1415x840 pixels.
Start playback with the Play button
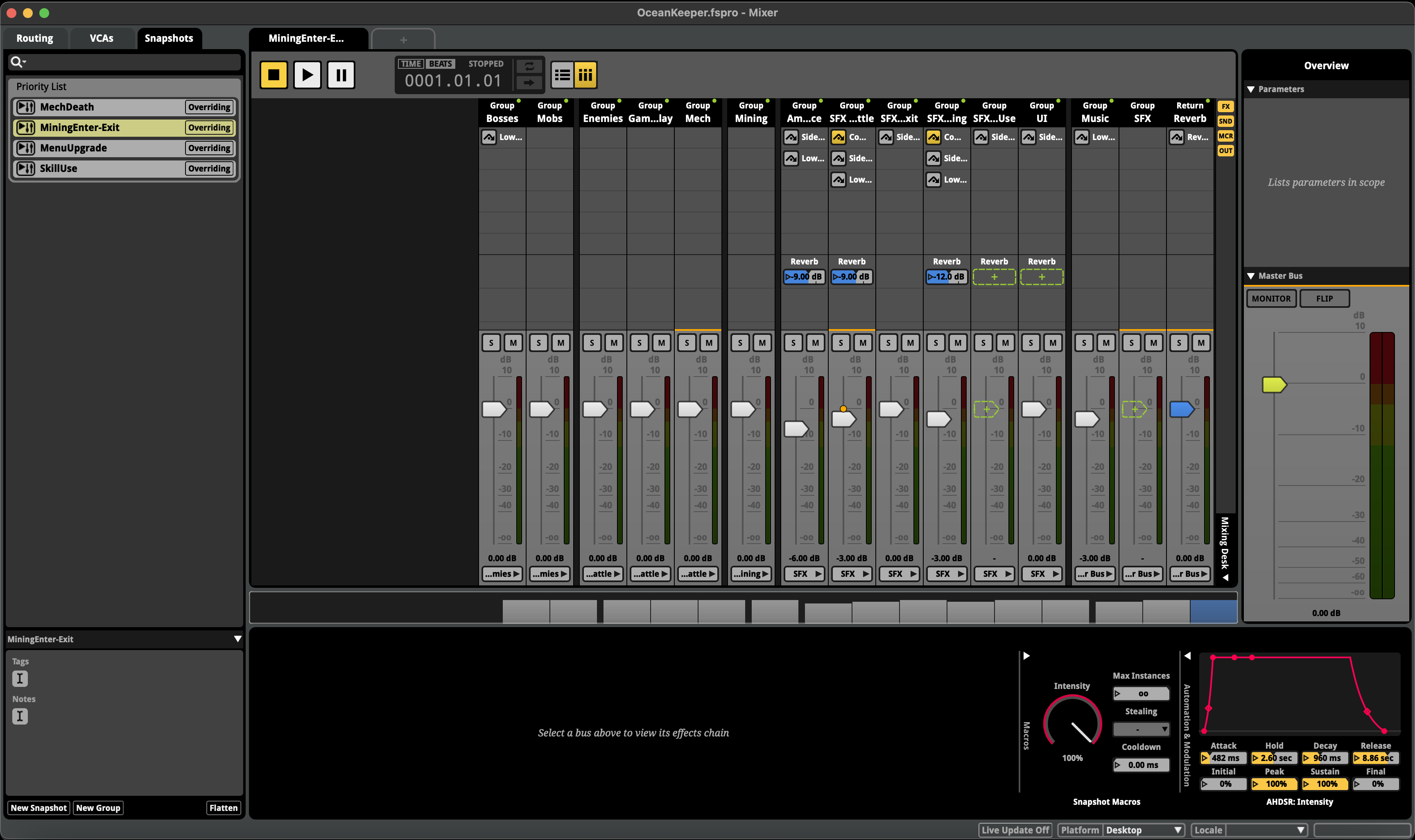(307, 75)
